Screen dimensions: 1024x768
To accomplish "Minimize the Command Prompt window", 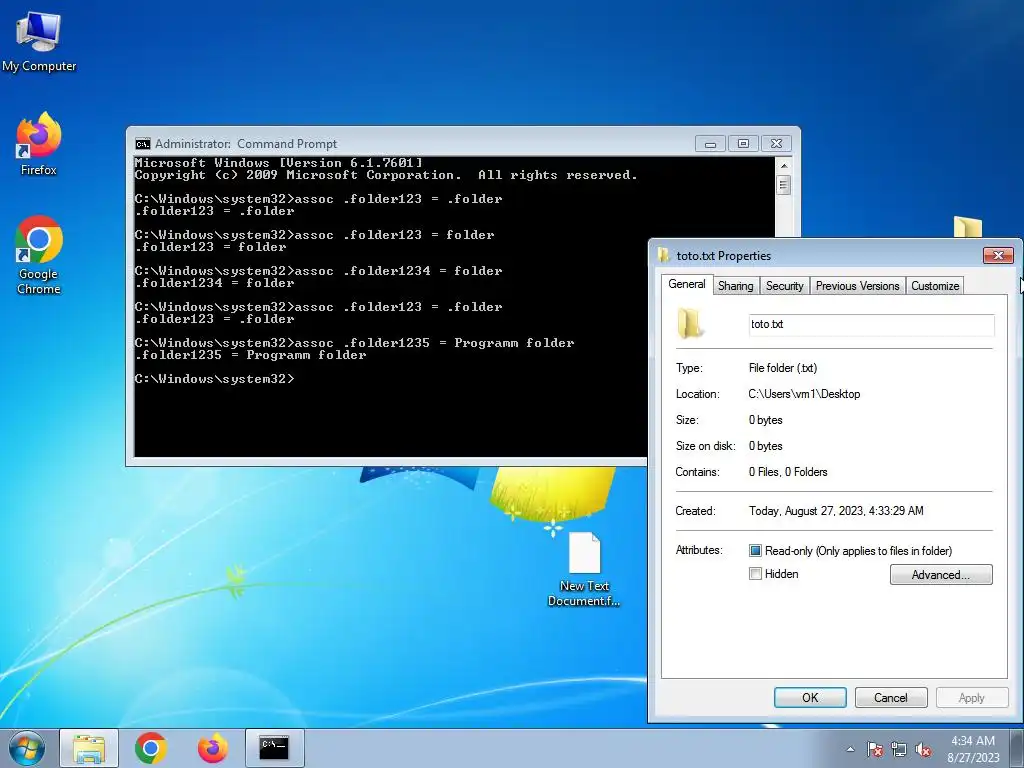I will coord(711,144).
